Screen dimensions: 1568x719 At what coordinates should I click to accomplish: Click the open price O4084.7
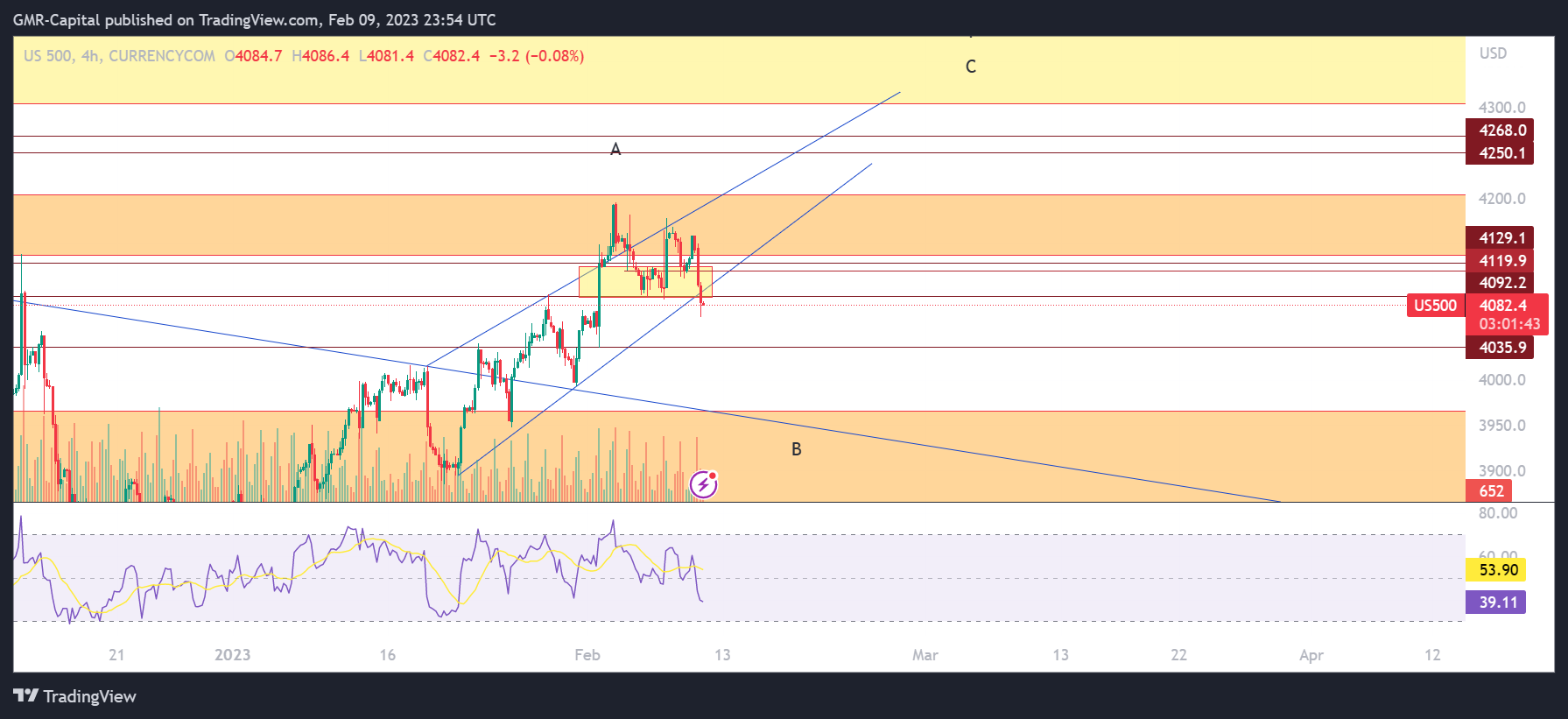click(254, 56)
